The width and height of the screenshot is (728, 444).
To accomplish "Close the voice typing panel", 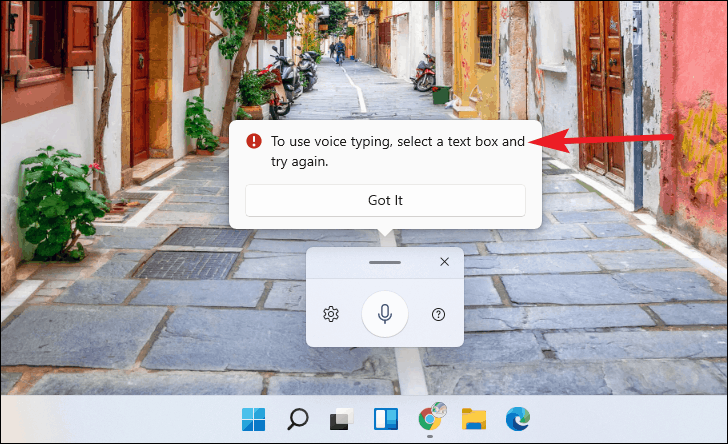I will point(444,262).
